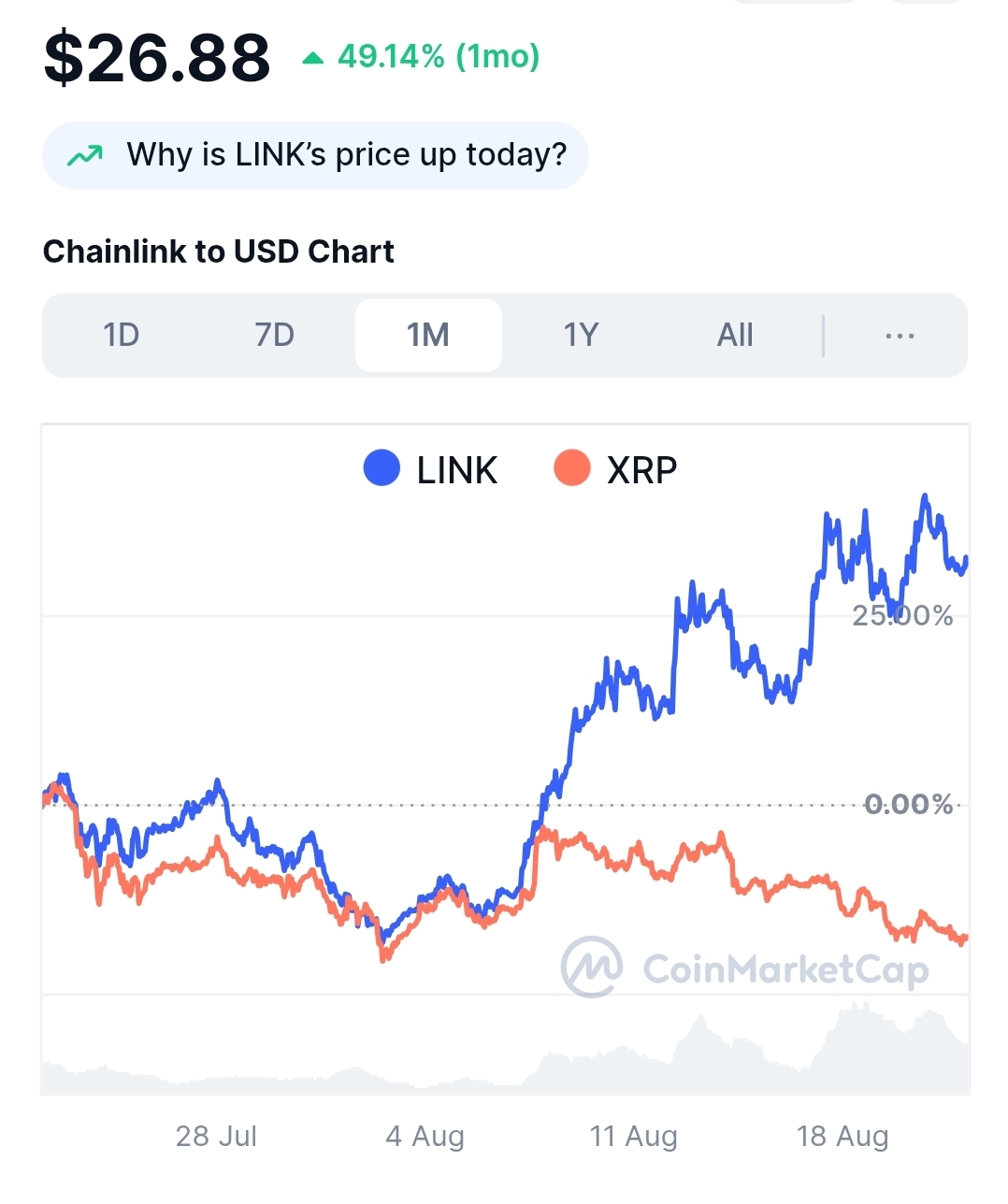Tap "Why is LINK's price up today?"
Viewport: 1008px width, 1204px height.
click(x=347, y=155)
